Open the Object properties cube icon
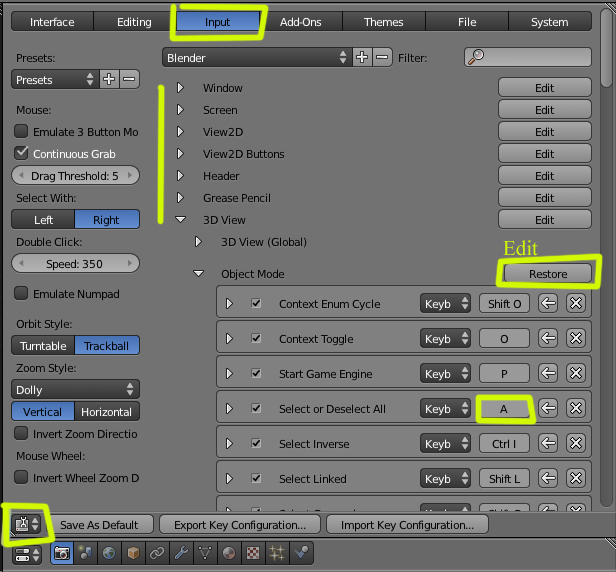The image size is (616, 572). (133, 554)
